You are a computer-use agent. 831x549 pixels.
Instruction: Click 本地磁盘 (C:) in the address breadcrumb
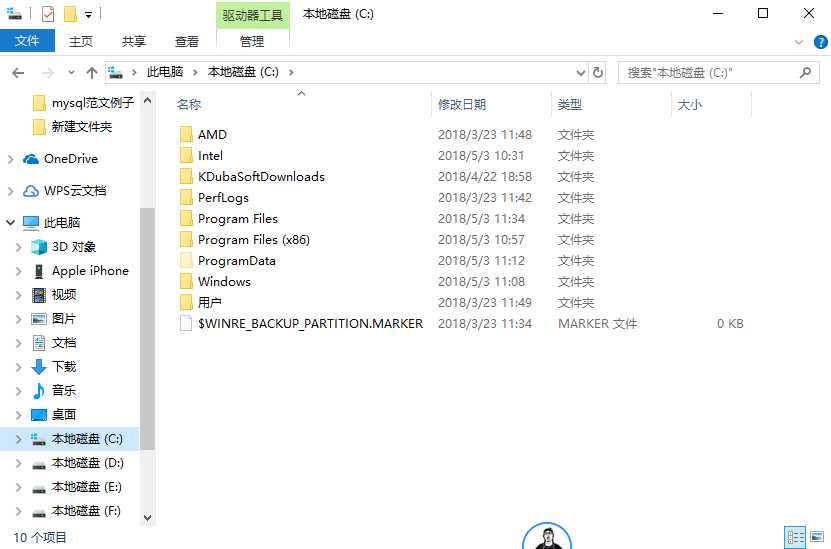(x=243, y=72)
